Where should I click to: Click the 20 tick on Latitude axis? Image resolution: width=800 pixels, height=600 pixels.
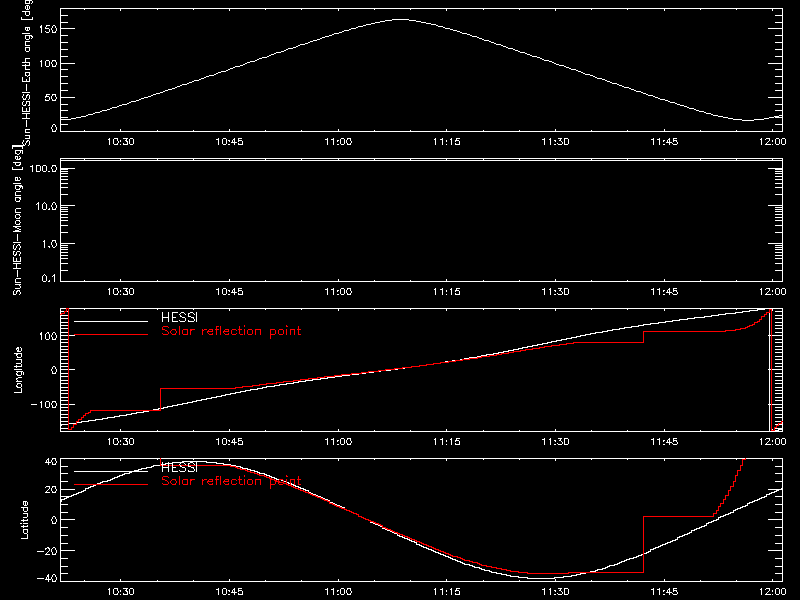pyautogui.click(x=51, y=490)
